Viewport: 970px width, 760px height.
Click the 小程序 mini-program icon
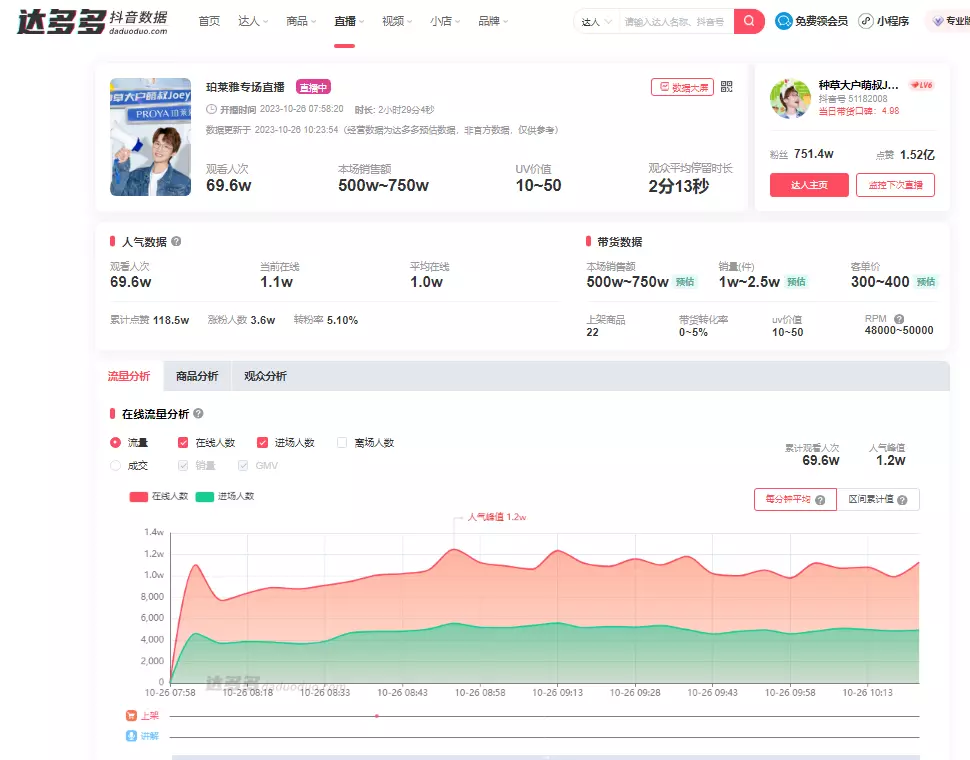[x=865, y=21]
